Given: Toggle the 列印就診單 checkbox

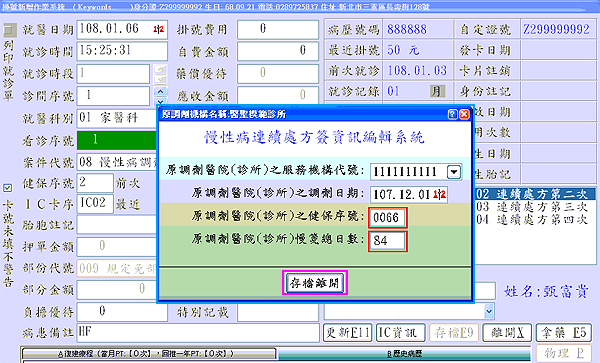Looking at the screenshot, I should tap(10, 30).
